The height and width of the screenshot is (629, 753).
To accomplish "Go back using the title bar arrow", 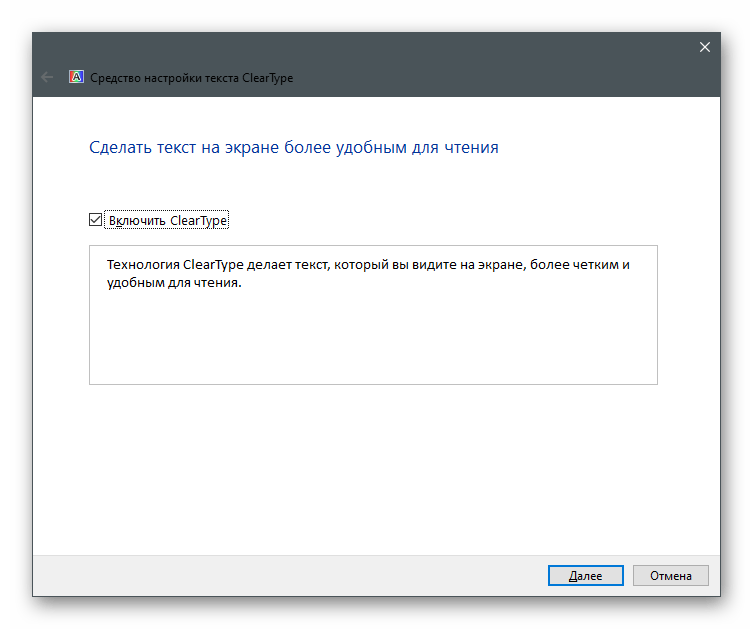I will click(x=47, y=77).
